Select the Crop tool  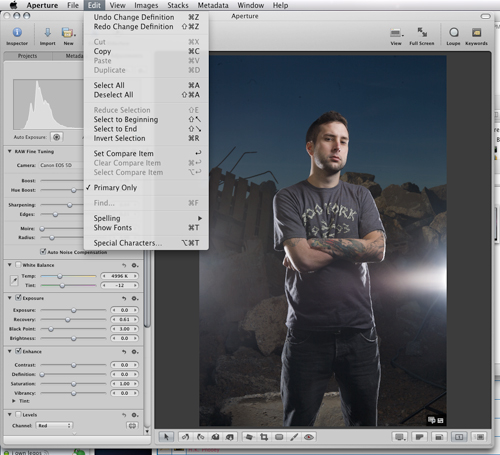(x=264, y=437)
